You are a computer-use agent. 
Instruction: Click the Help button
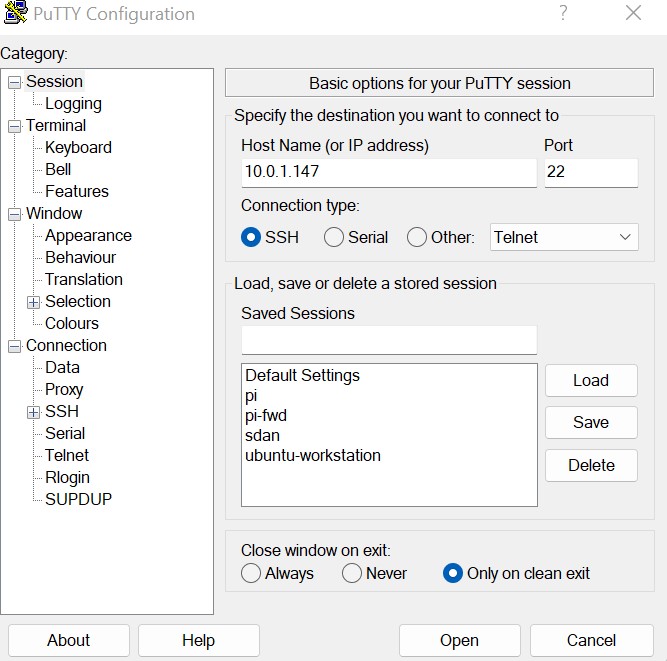(199, 640)
